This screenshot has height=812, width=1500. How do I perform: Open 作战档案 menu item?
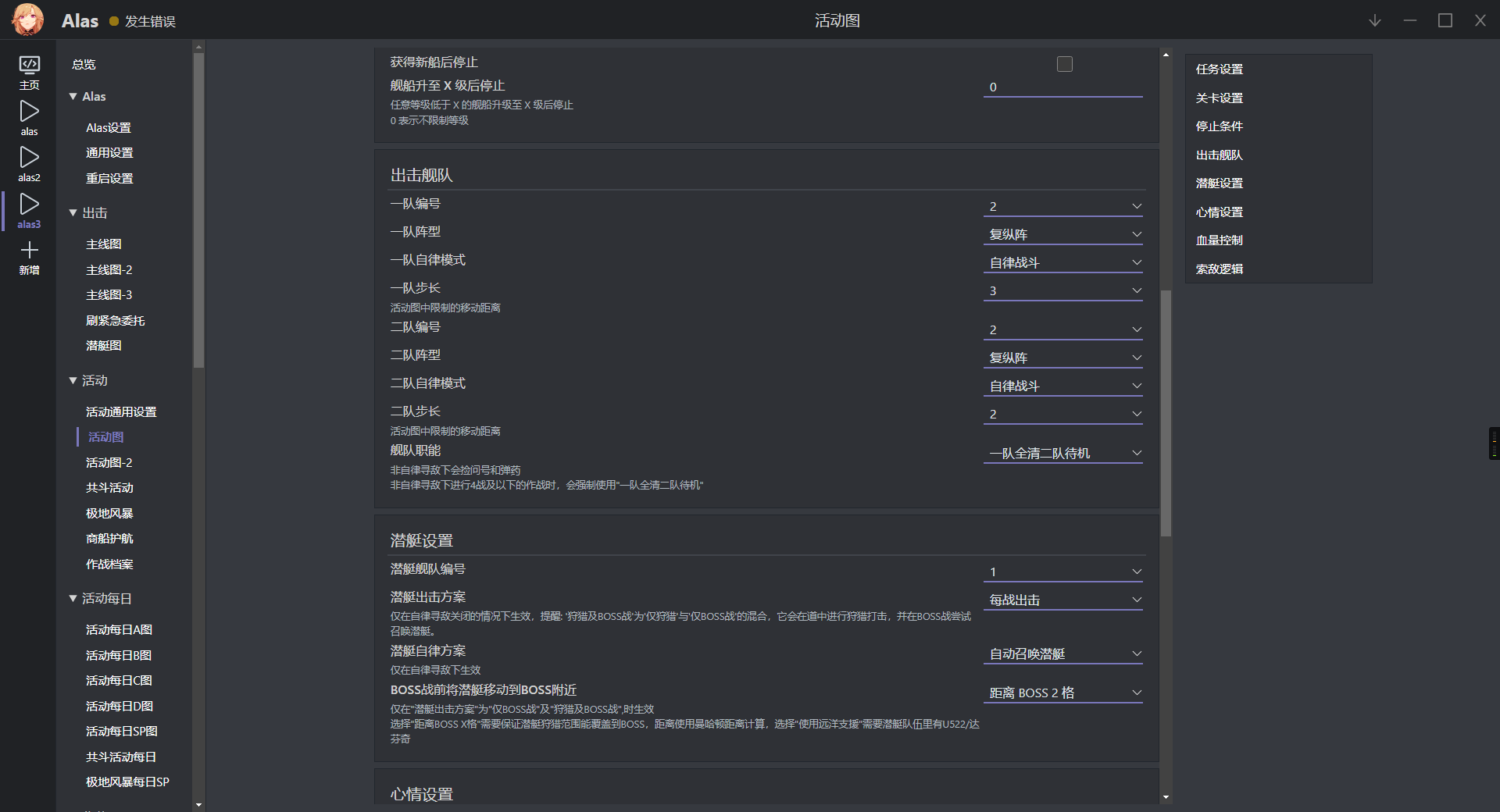(109, 564)
